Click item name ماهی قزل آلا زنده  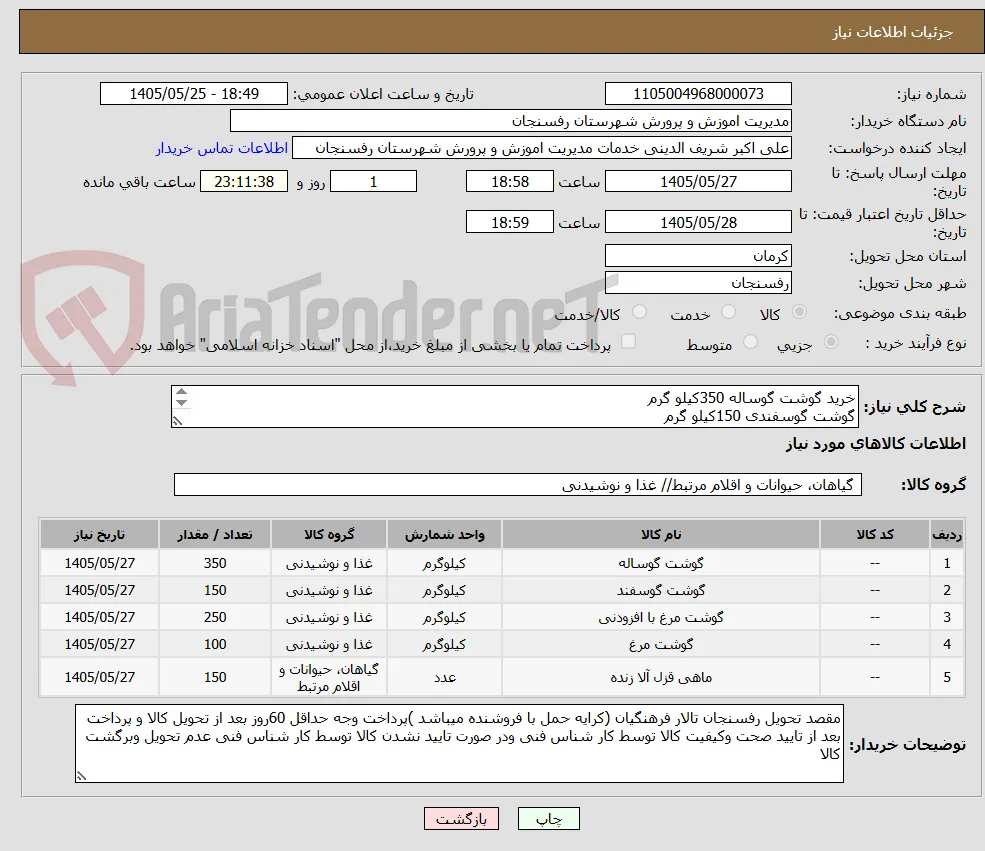click(661, 677)
